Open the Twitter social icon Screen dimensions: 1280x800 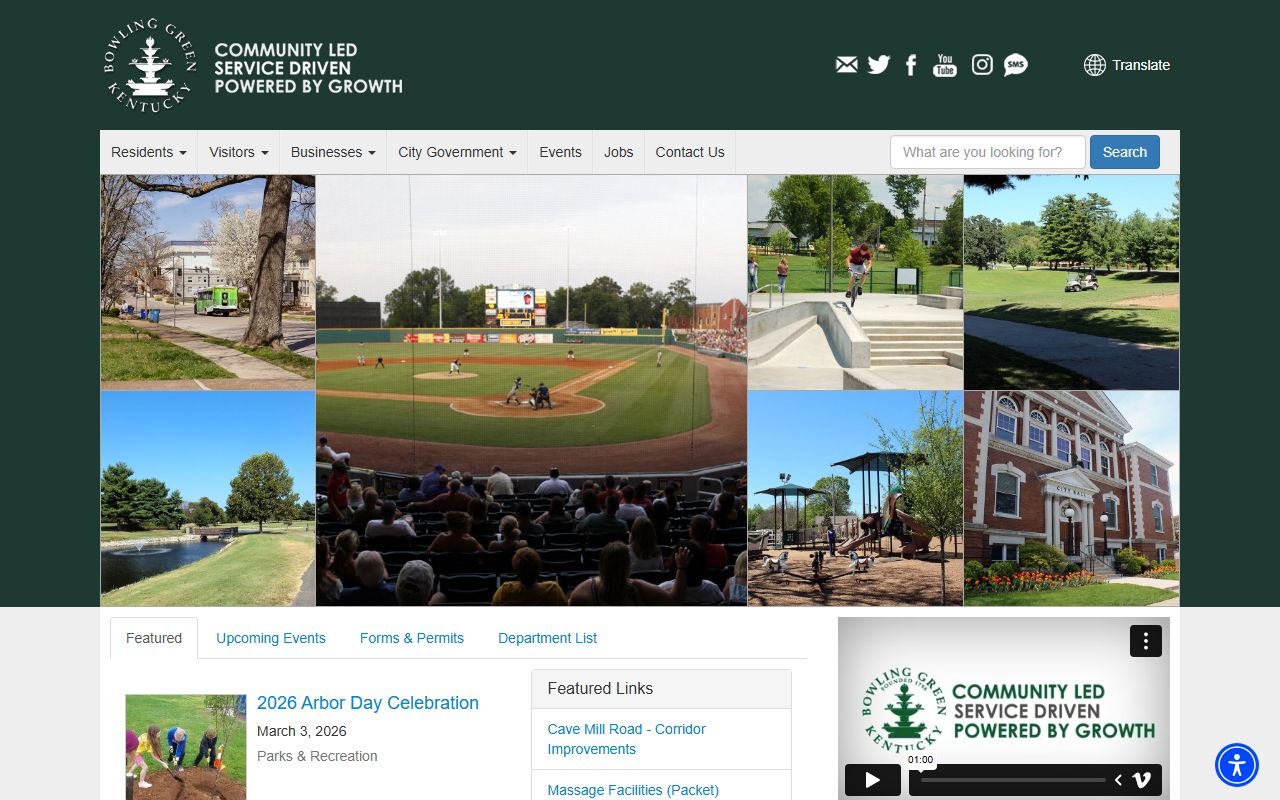[x=878, y=65]
